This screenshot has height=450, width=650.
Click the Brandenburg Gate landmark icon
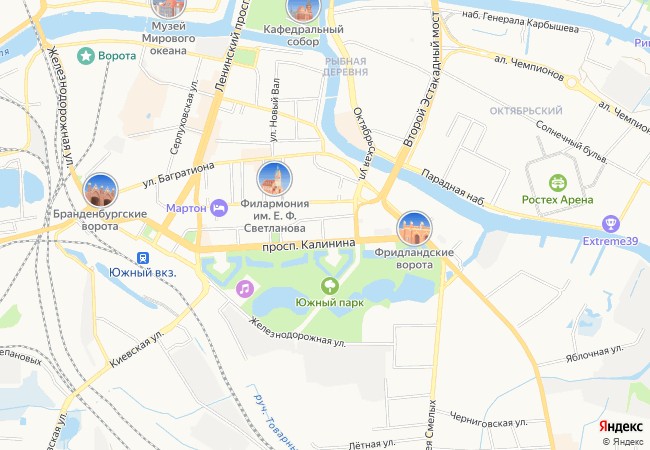click(x=100, y=191)
